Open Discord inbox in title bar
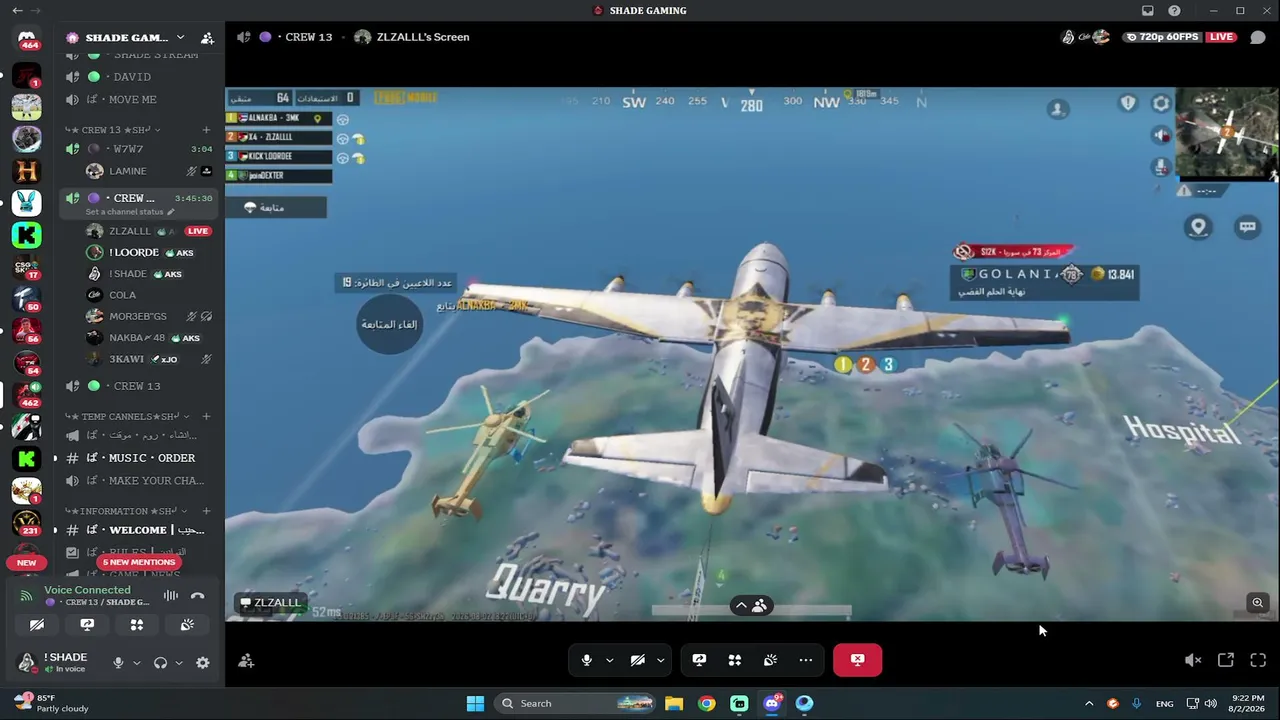The image size is (1280, 720). click(1148, 11)
